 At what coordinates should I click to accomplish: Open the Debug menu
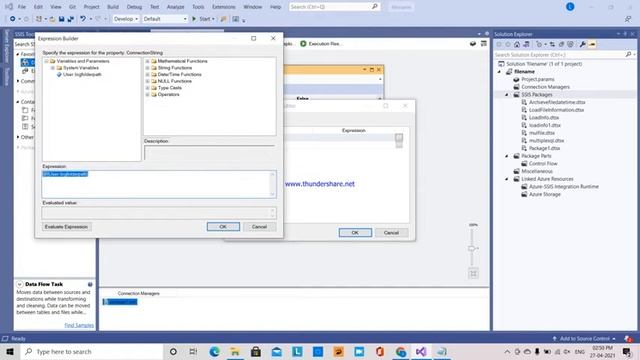[x=134, y=7]
